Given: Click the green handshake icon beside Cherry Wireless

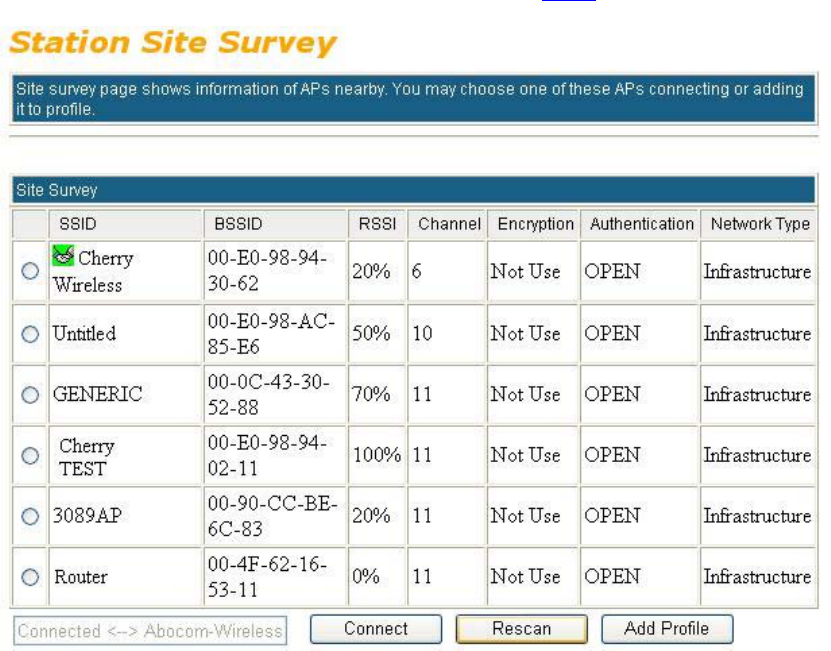Looking at the screenshot, I should point(63,256).
